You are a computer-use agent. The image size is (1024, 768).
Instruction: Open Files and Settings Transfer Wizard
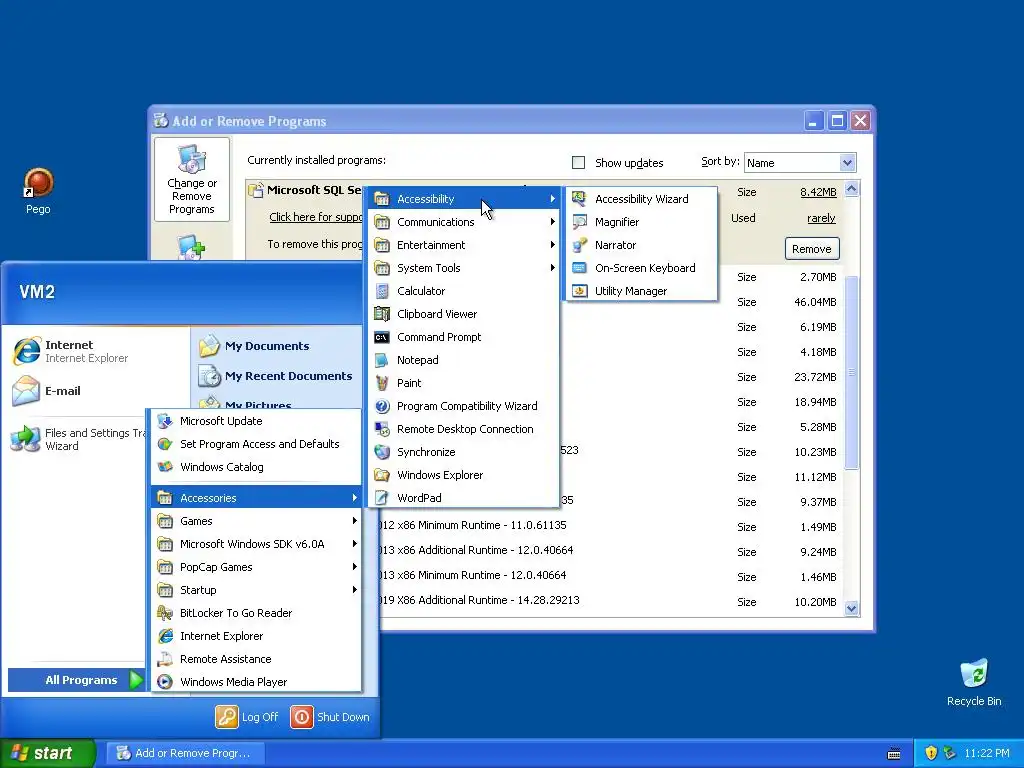pos(78,440)
